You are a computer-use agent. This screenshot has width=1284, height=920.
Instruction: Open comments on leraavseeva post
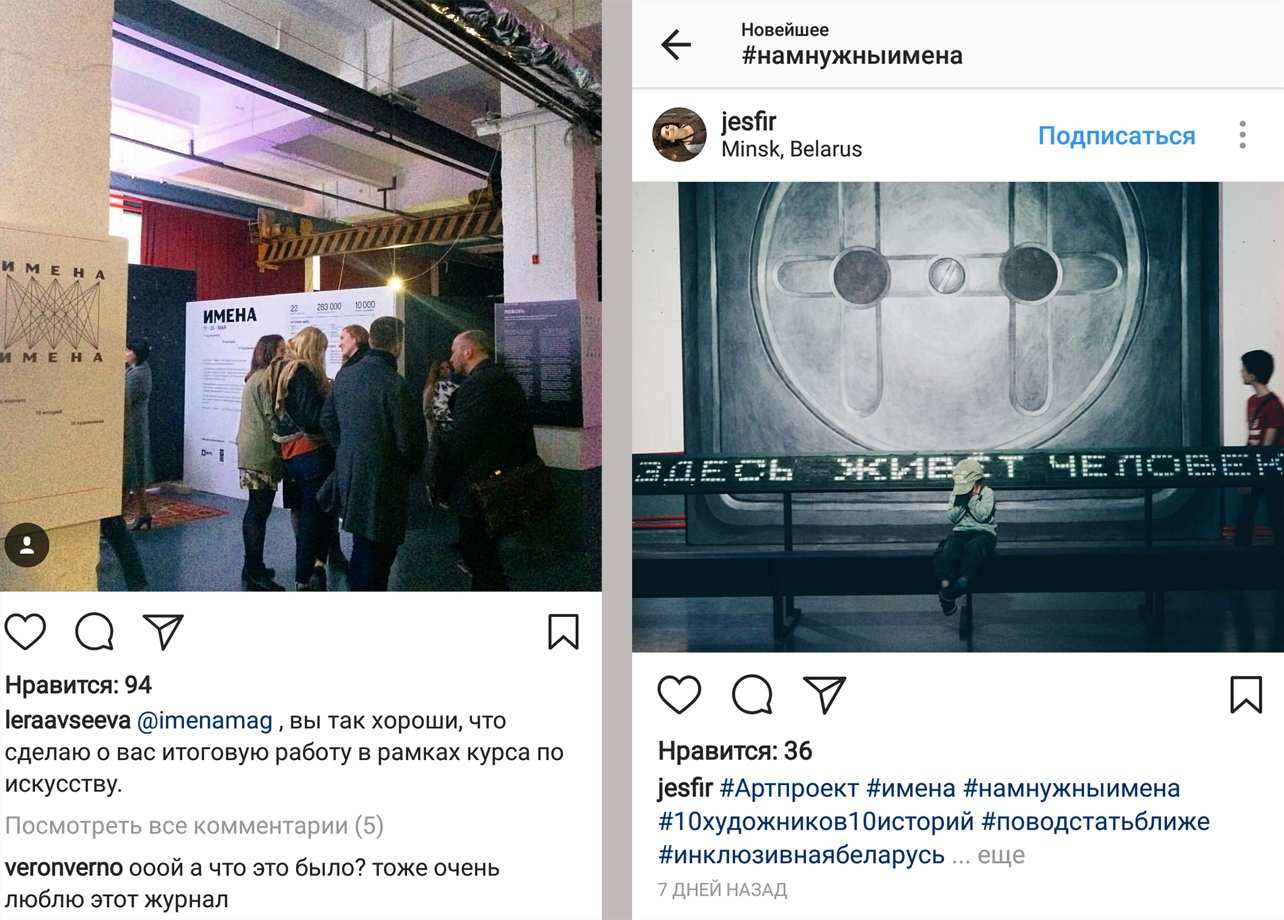(95, 632)
